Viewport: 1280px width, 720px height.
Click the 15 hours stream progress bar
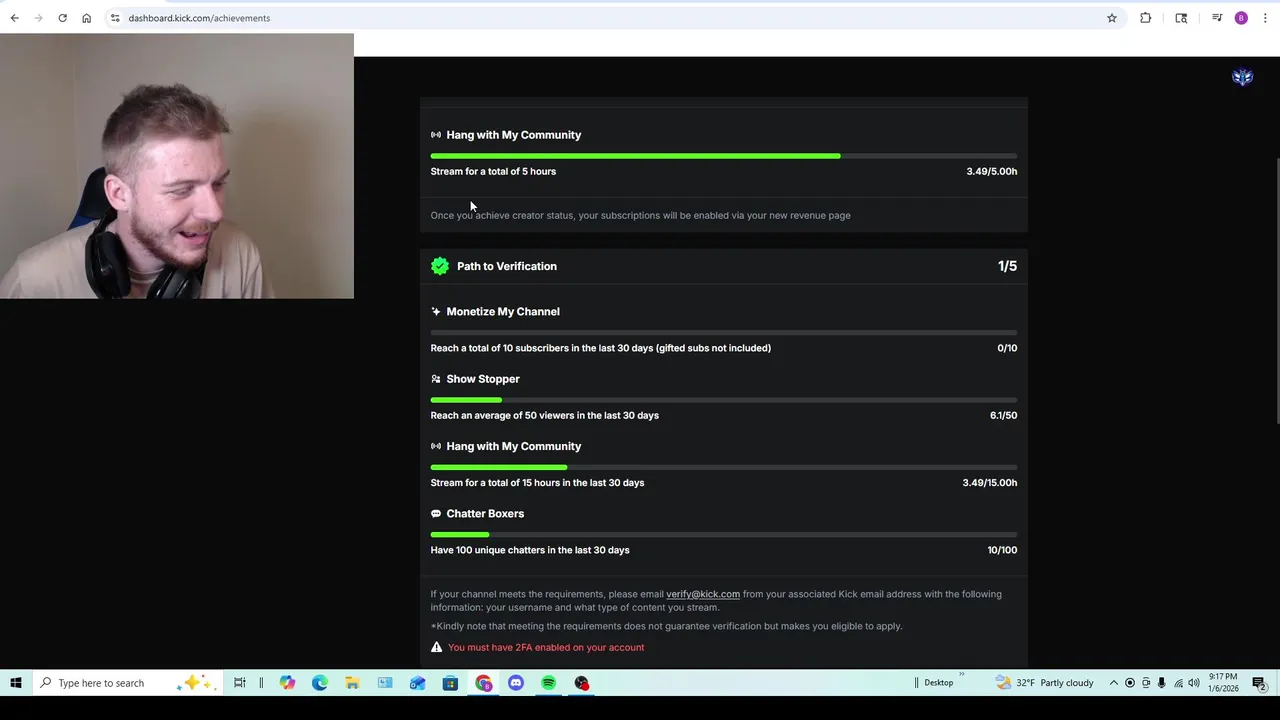724,467
